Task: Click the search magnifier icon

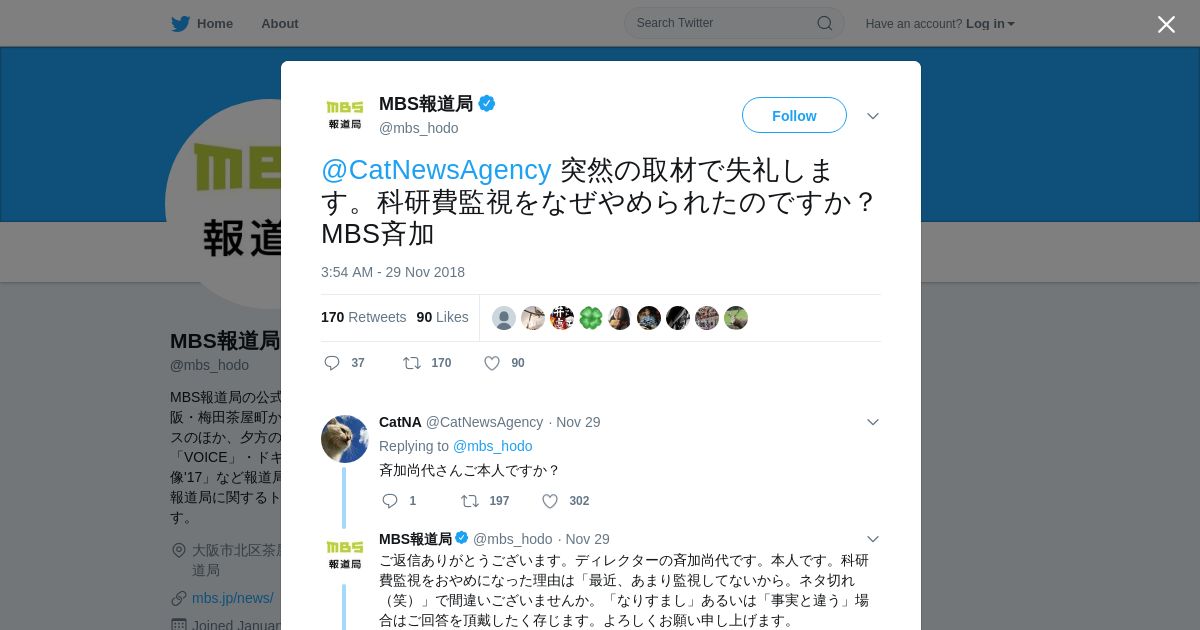Action: coord(825,23)
